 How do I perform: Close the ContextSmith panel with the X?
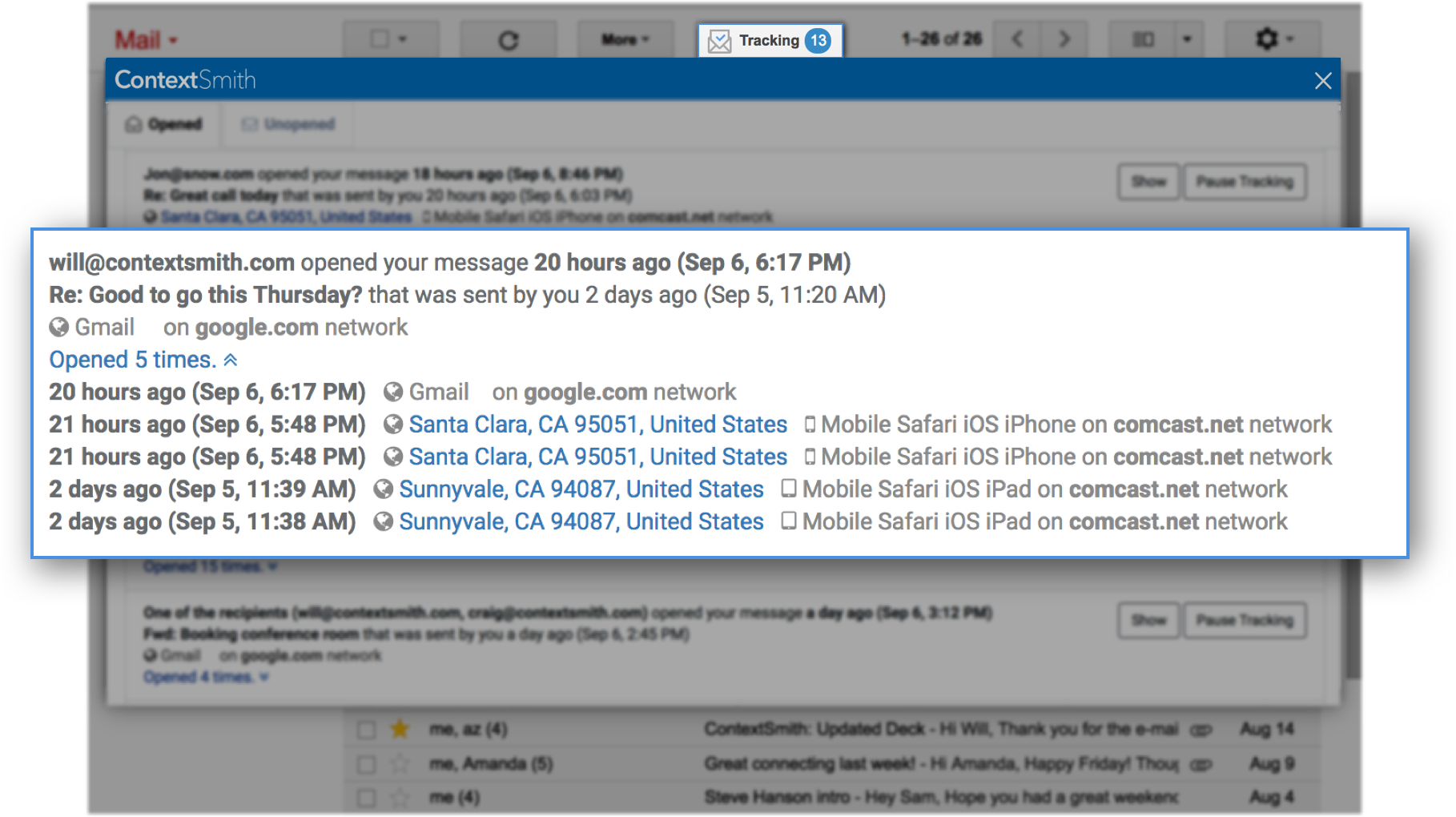click(x=1323, y=80)
